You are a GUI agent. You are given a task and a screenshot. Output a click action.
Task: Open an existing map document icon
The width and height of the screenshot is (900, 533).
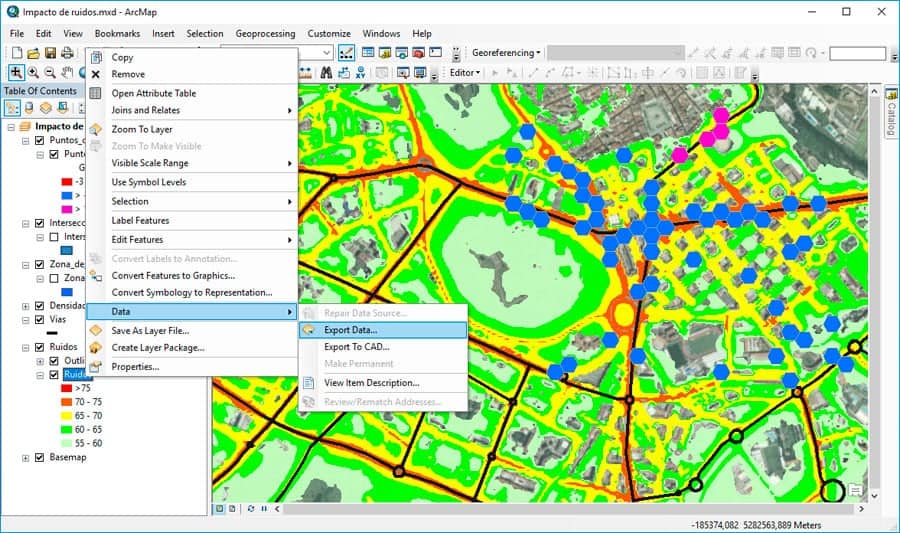(x=33, y=53)
